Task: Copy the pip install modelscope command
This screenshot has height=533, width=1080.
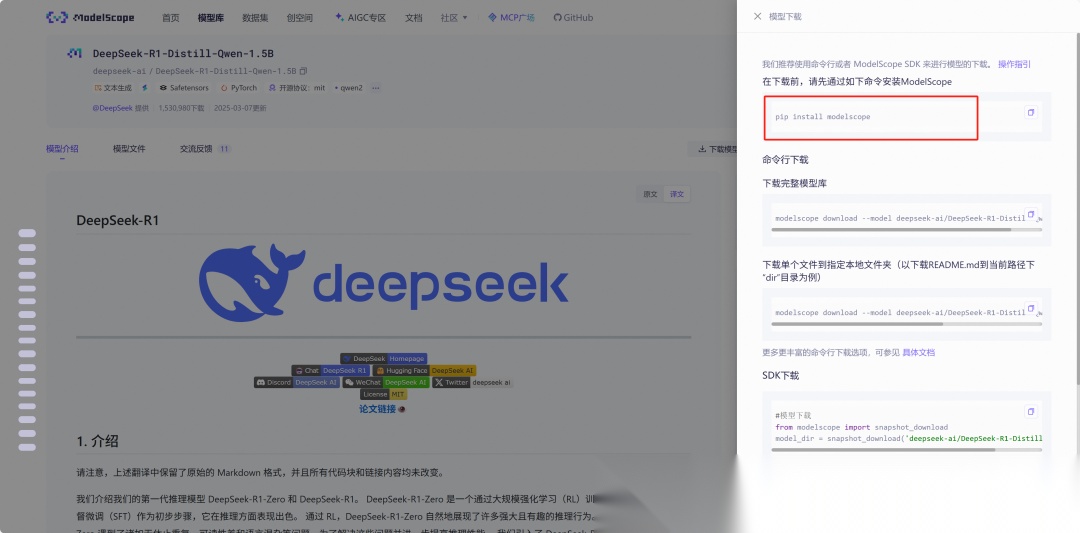Action: [x=1031, y=112]
